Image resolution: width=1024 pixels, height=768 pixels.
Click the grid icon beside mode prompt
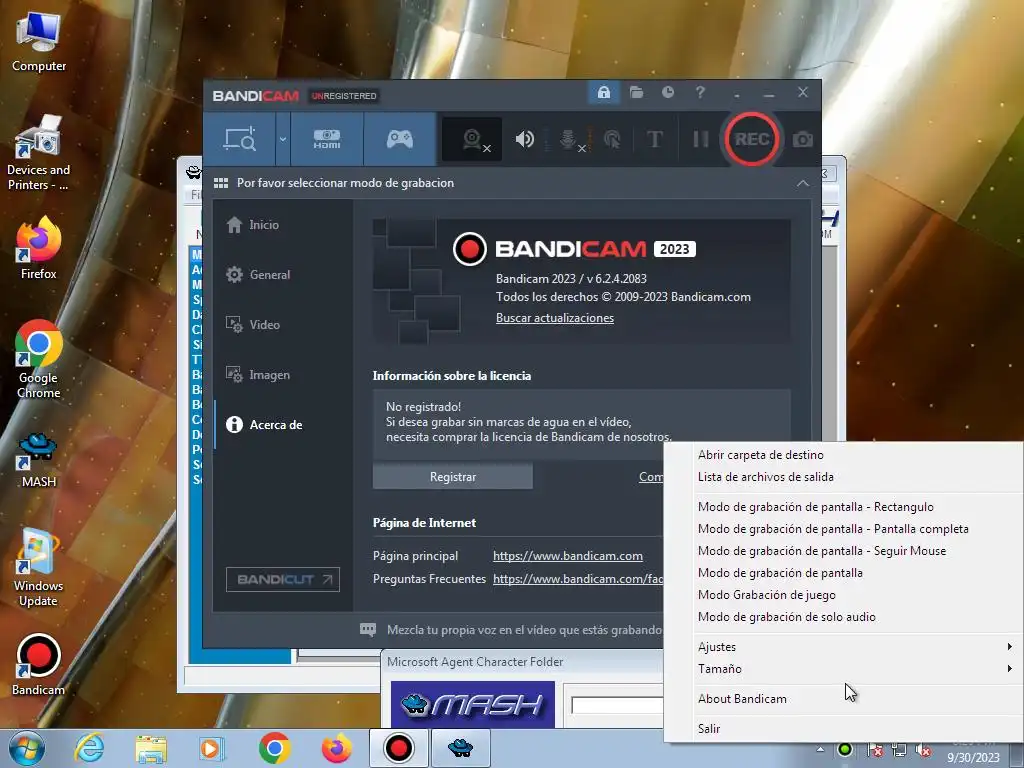pos(221,183)
